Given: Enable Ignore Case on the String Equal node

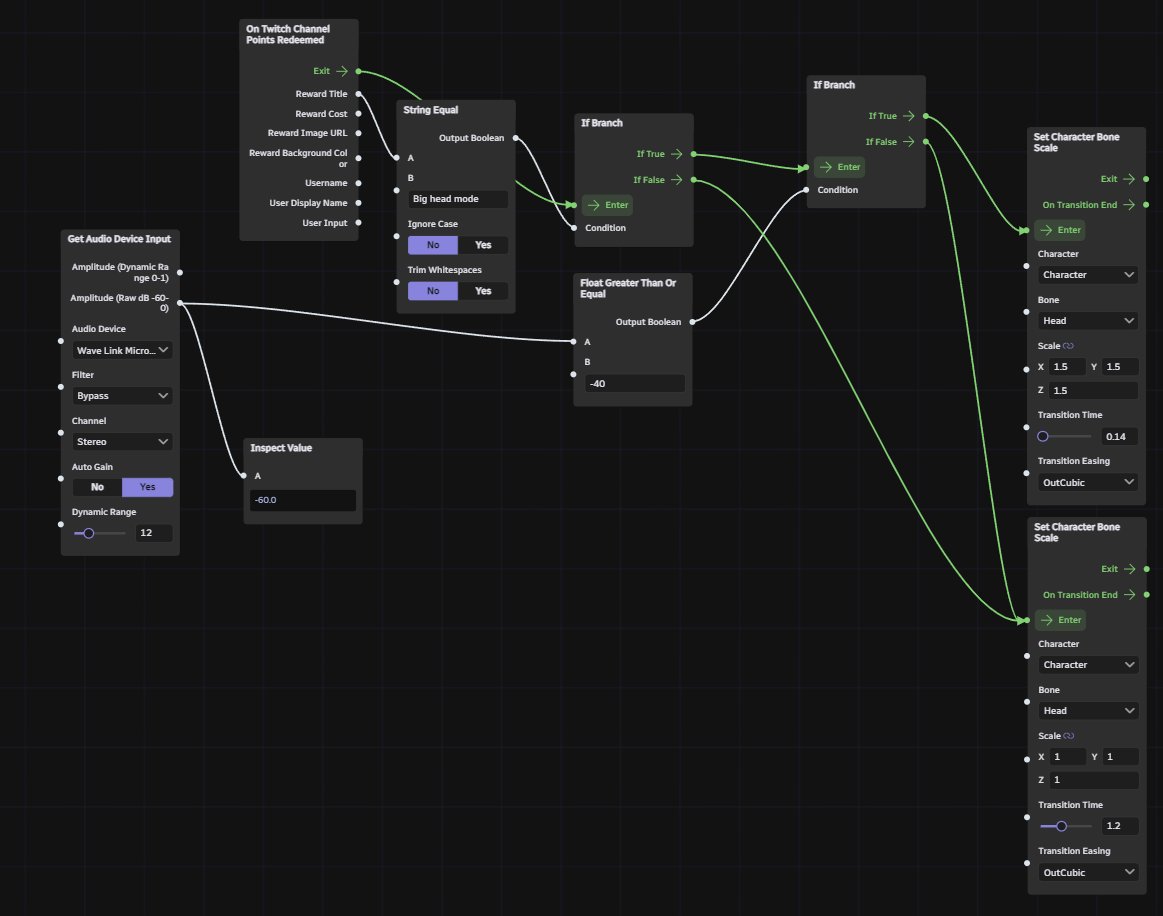Looking at the screenshot, I should [483, 244].
